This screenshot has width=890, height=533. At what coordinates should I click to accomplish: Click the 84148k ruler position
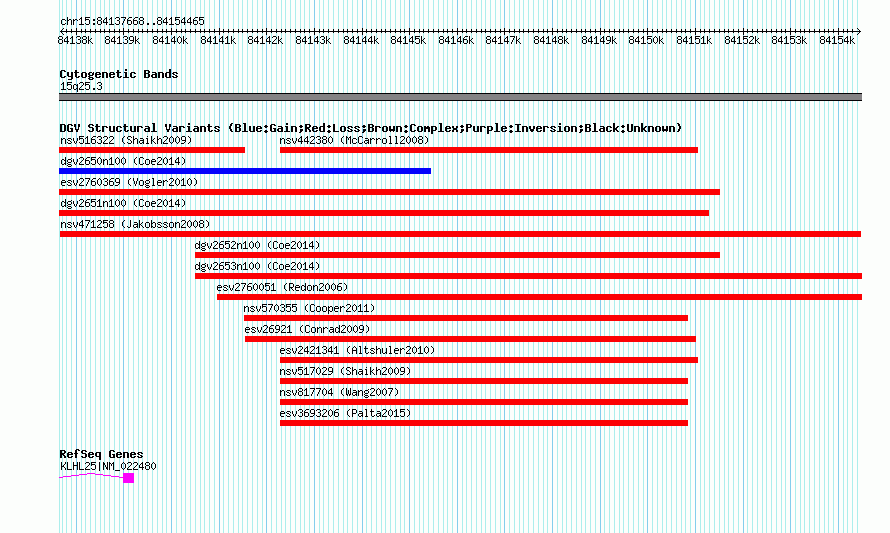click(x=551, y=40)
